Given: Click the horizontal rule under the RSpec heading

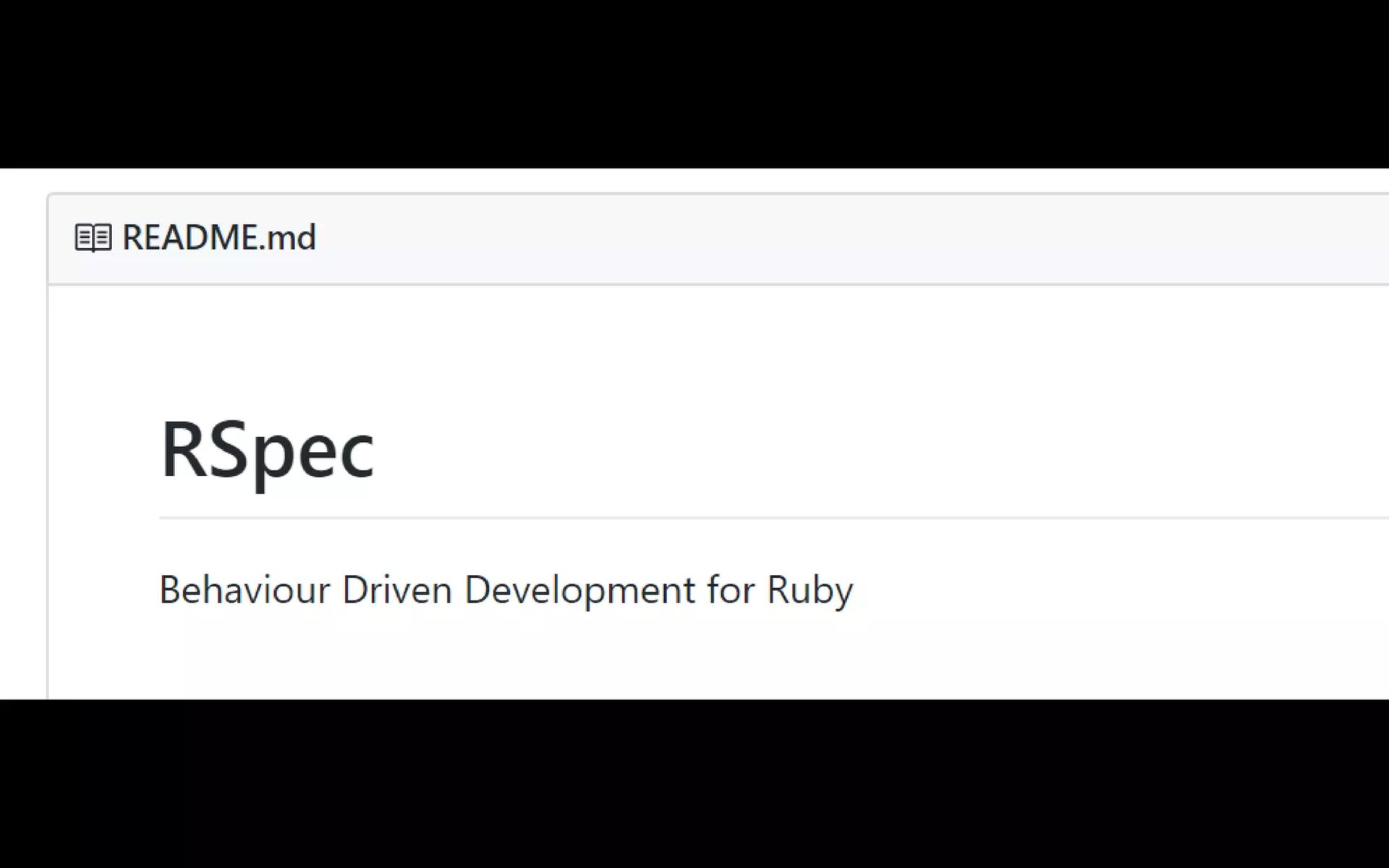Looking at the screenshot, I should [723, 518].
